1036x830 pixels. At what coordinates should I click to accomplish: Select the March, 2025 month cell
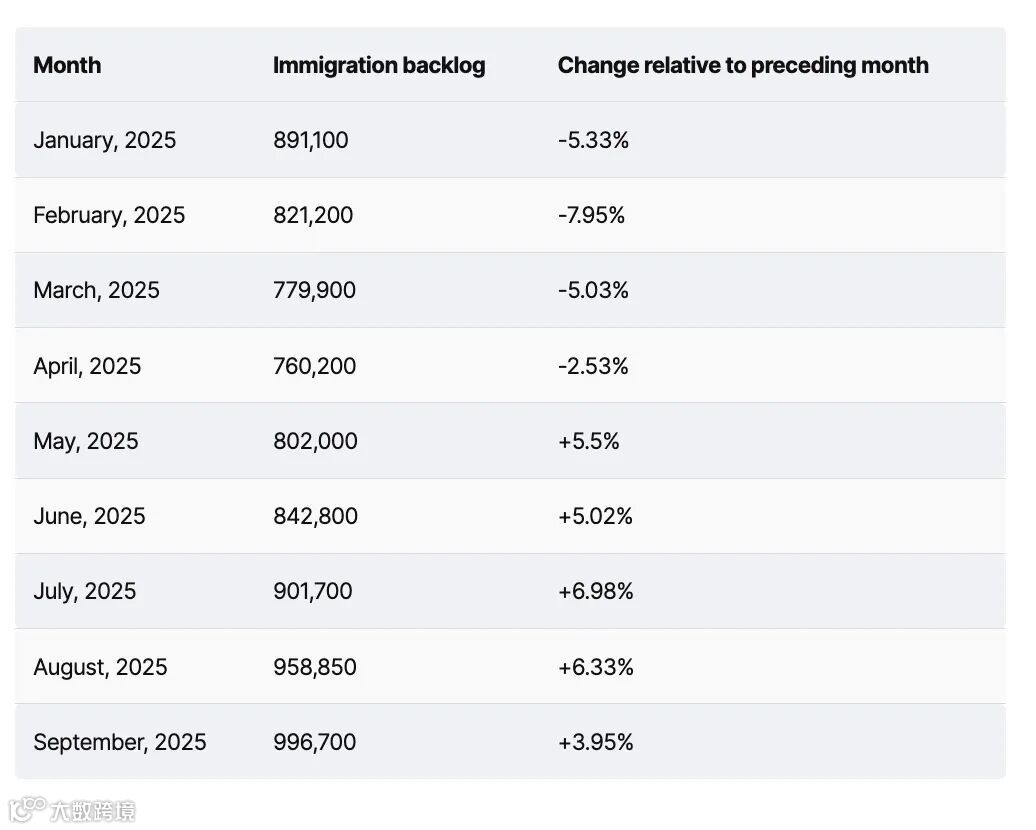pos(96,290)
